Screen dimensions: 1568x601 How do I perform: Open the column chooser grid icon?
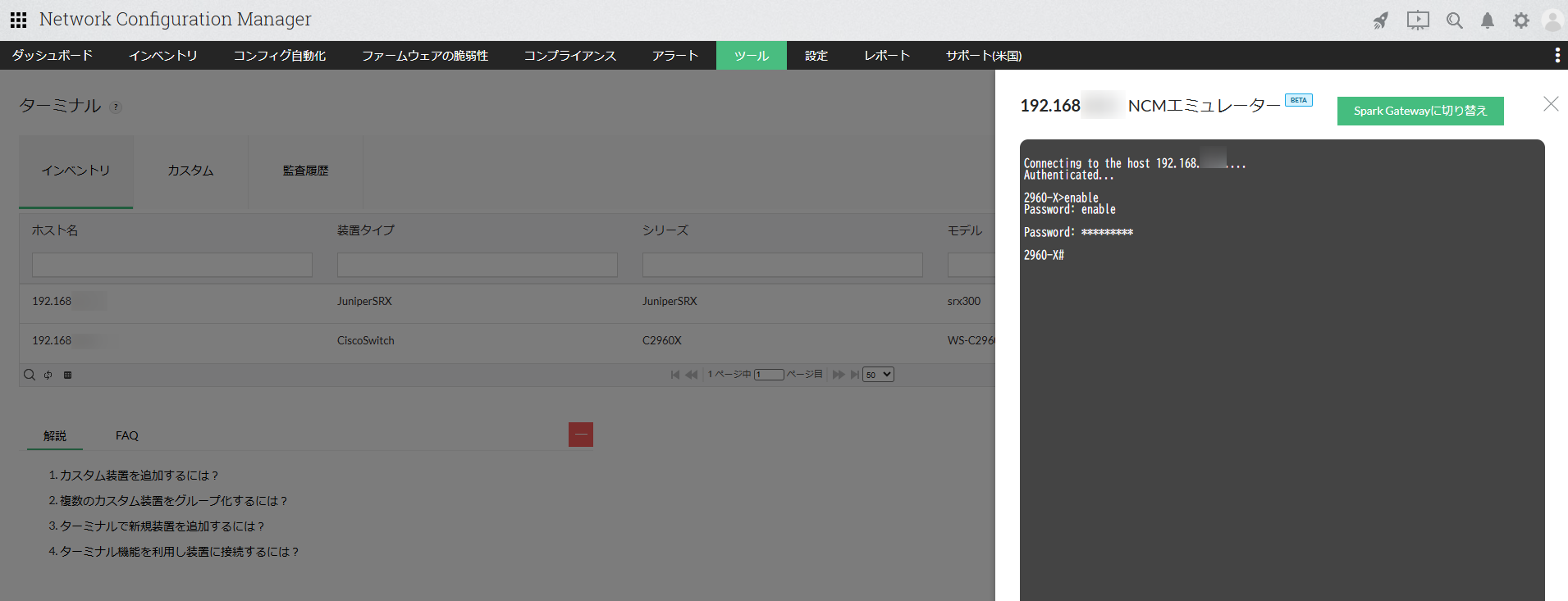click(68, 375)
